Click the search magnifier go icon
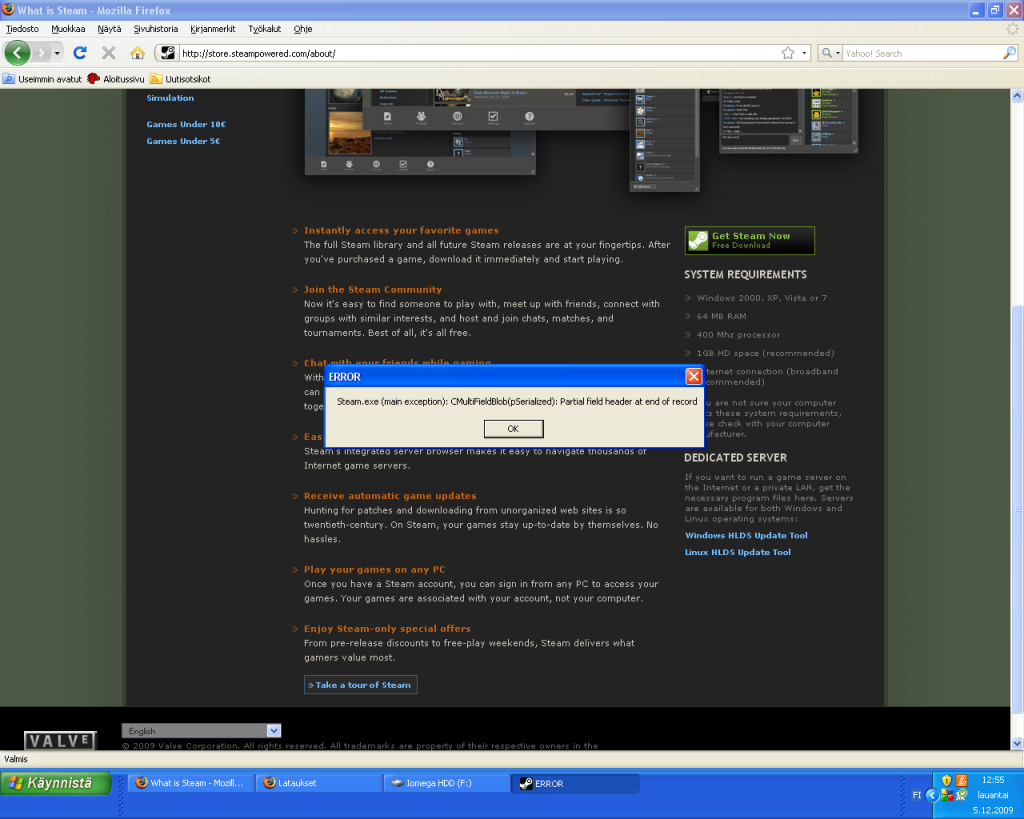Screen dimensions: 1024x819 click(x=1010, y=53)
